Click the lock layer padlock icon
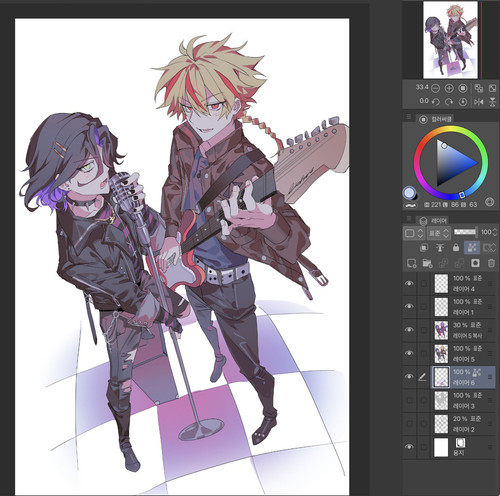This screenshot has width=500, height=496. tap(456, 247)
